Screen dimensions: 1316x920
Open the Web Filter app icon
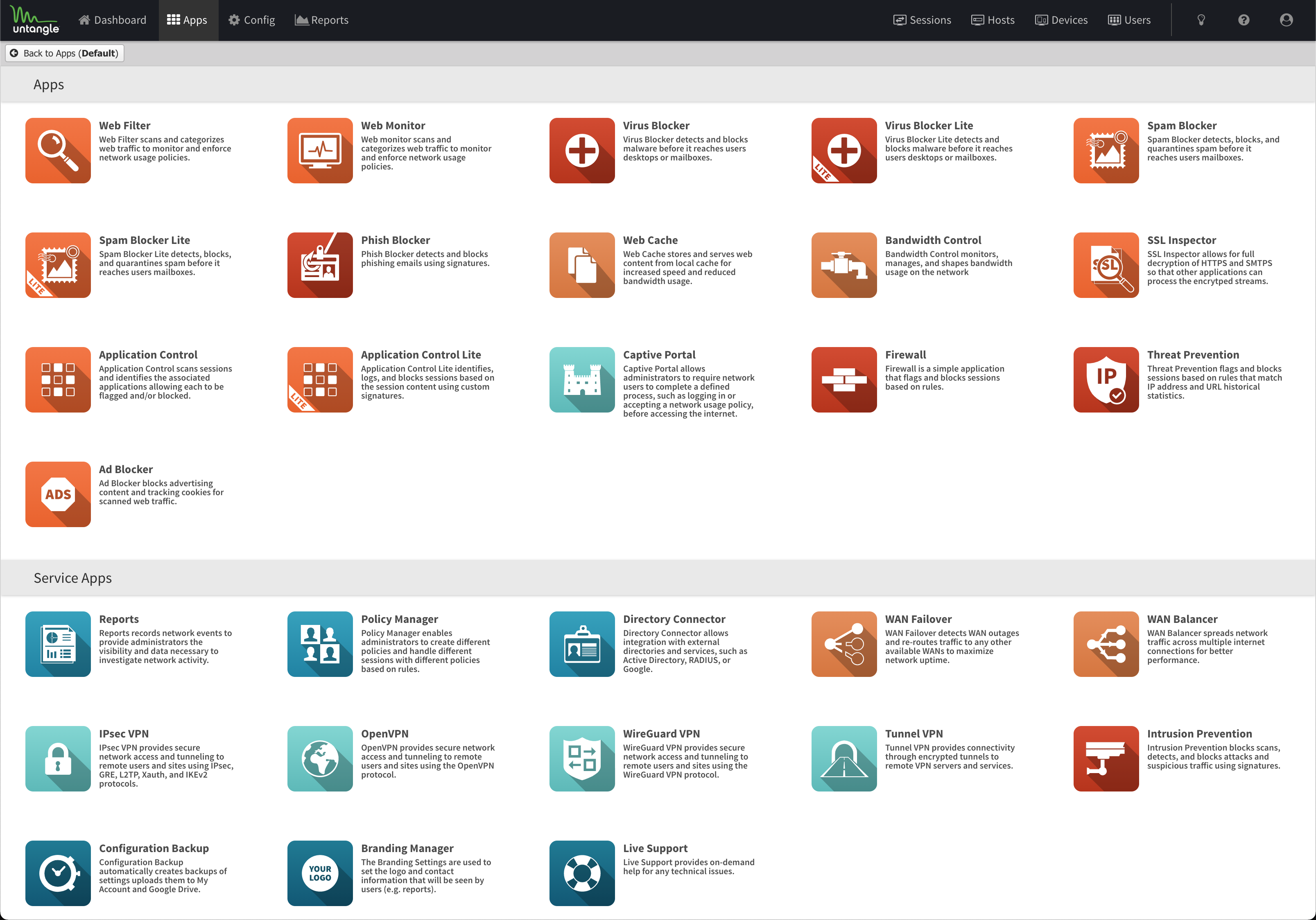tap(58, 151)
